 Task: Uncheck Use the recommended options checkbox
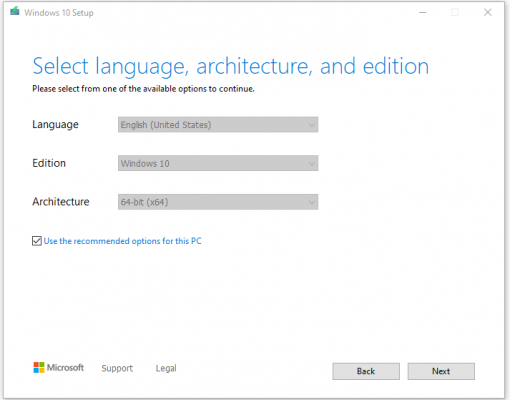click(37, 241)
